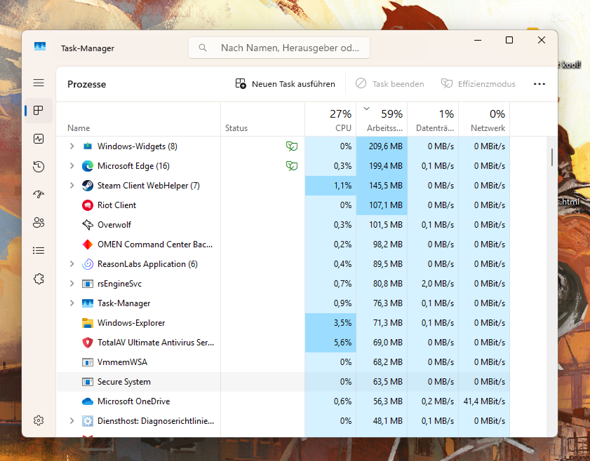
Task: Open the hamburger navigation menu
Action: click(38, 83)
